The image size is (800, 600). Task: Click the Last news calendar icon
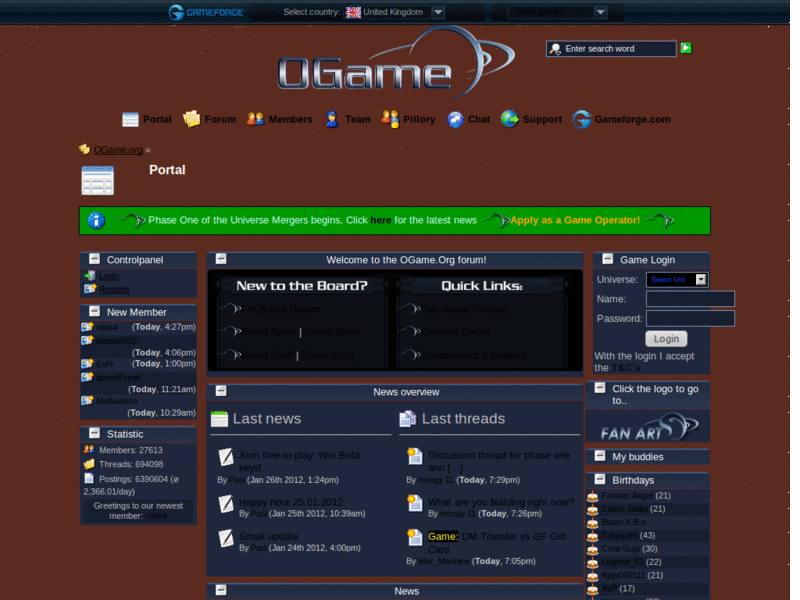(x=219, y=418)
